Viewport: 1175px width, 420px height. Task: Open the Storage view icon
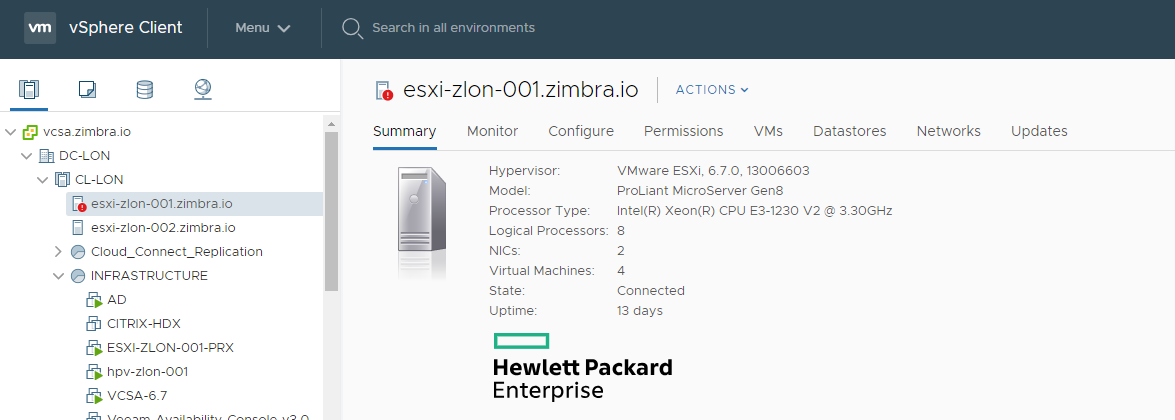pos(145,90)
